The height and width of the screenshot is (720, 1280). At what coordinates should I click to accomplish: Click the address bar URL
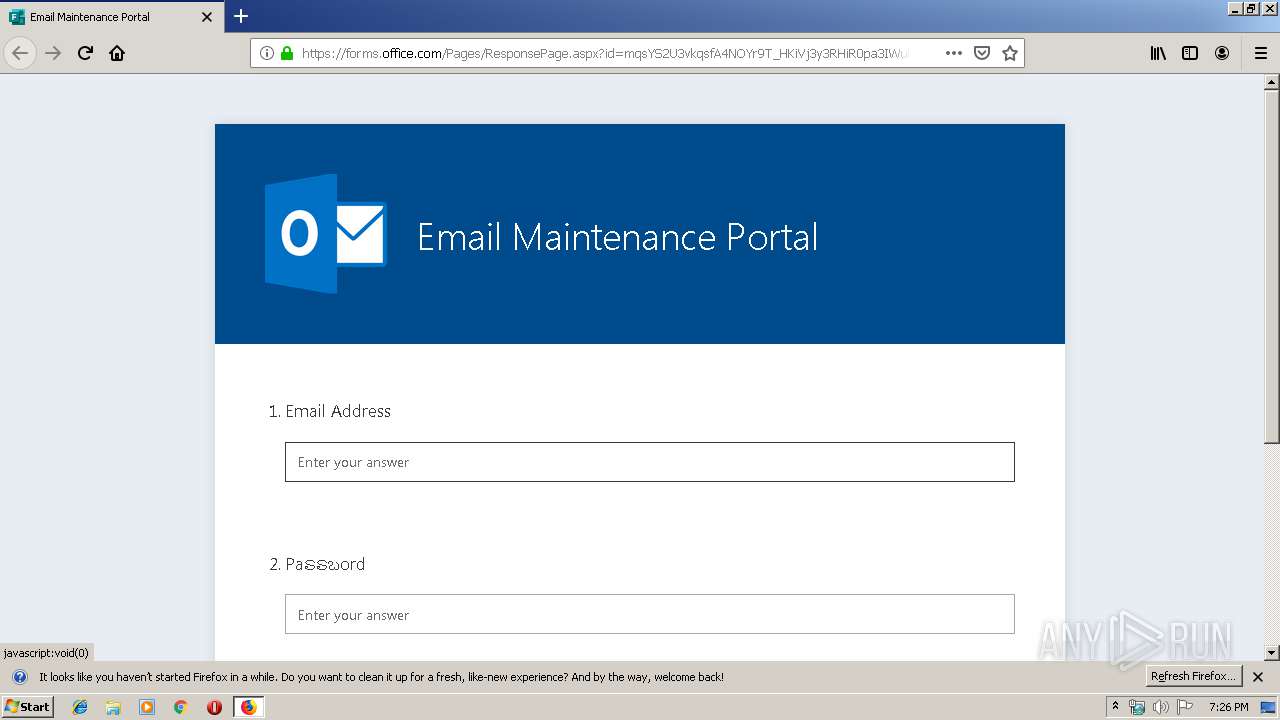click(x=604, y=53)
